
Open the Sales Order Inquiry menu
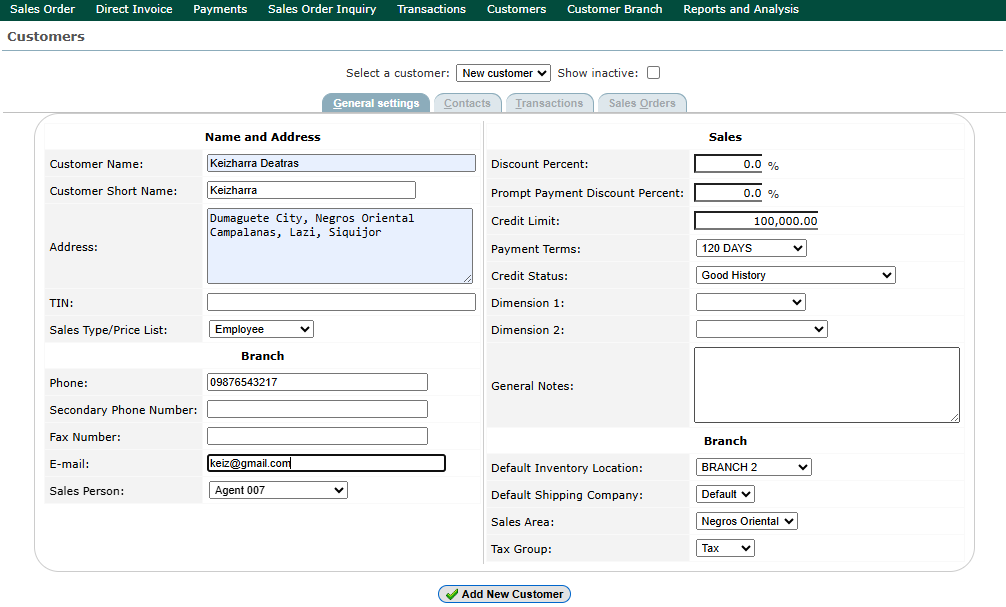click(x=322, y=9)
